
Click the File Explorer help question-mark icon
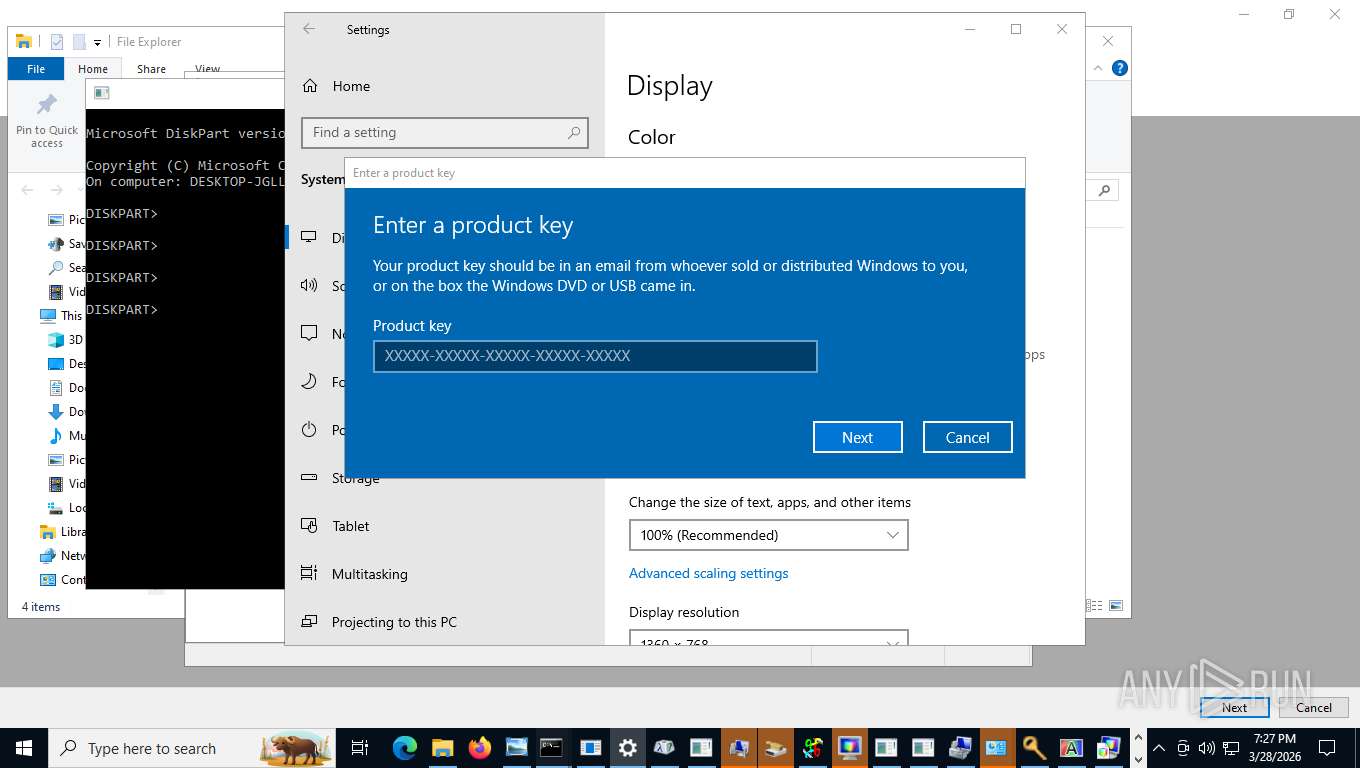click(x=1120, y=68)
